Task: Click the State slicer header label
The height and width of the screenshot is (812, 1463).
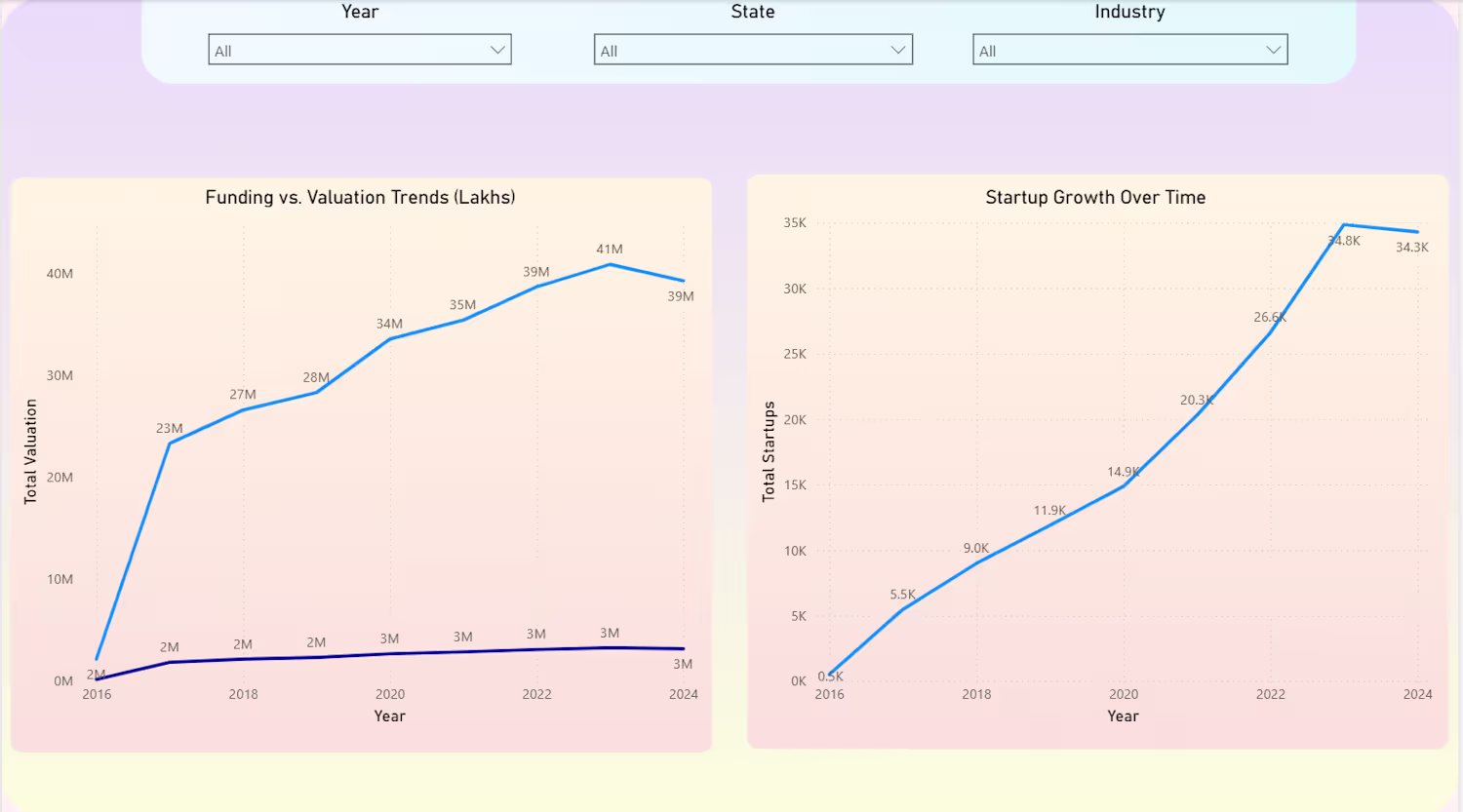Action: click(753, 12)
